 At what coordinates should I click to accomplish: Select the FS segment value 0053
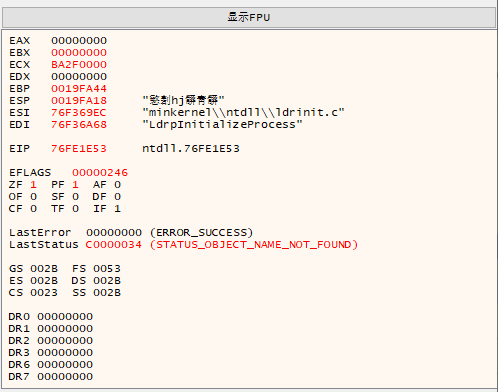[107, 269]
